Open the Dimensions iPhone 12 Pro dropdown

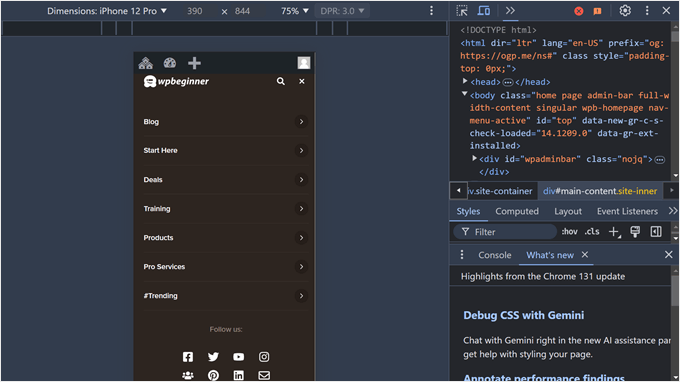[107, 11]
